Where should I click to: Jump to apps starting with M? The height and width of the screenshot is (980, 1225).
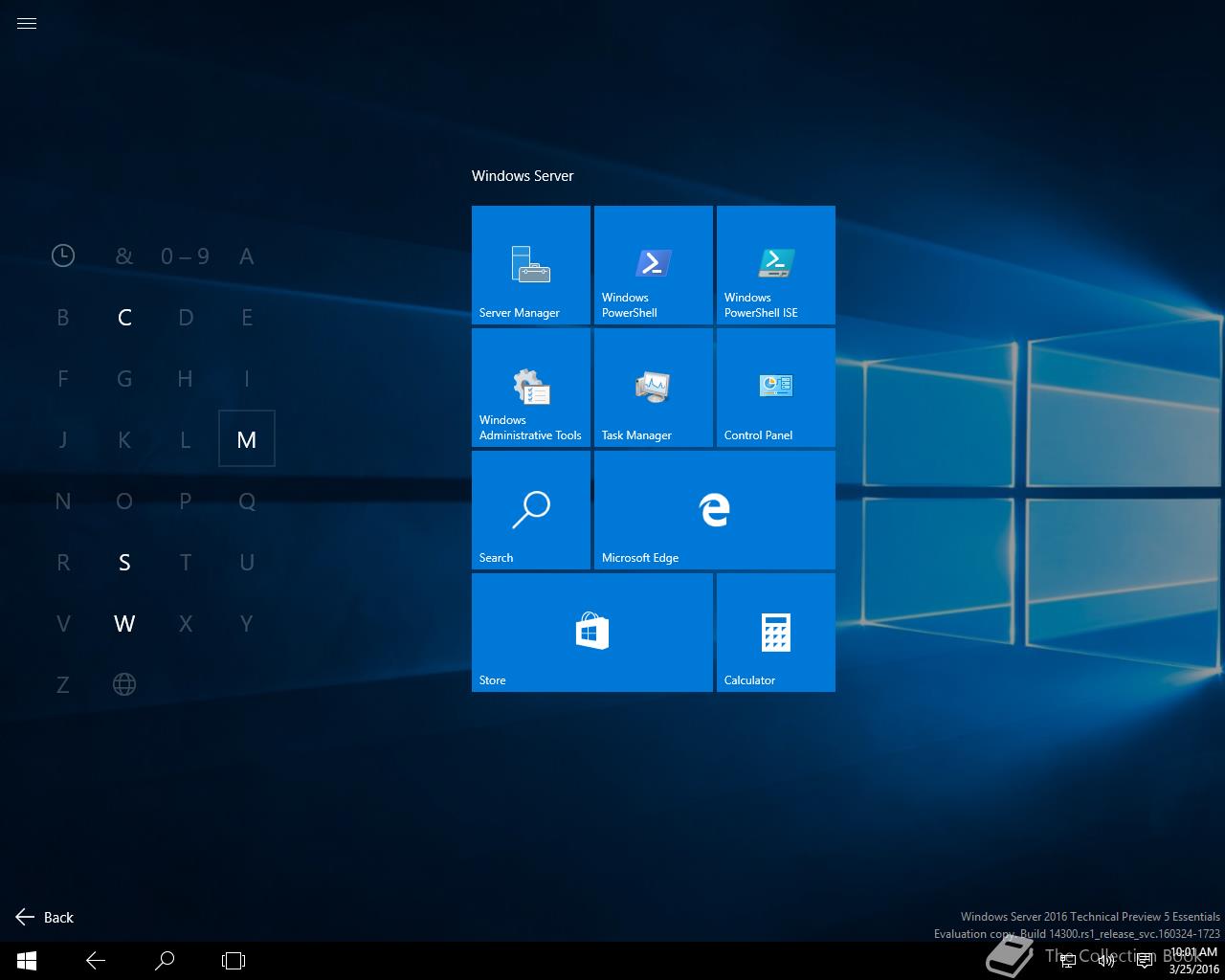247,439
